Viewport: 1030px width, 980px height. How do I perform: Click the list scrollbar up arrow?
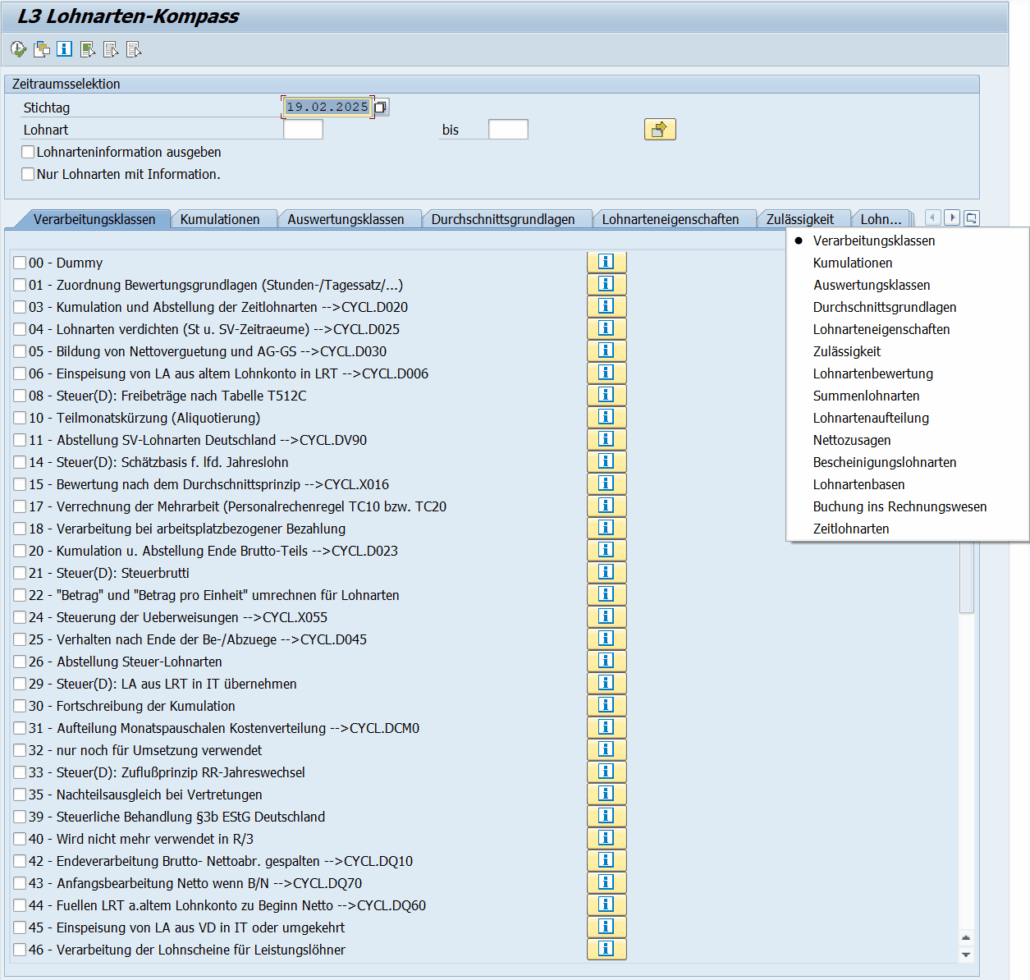tap(966, 938)
